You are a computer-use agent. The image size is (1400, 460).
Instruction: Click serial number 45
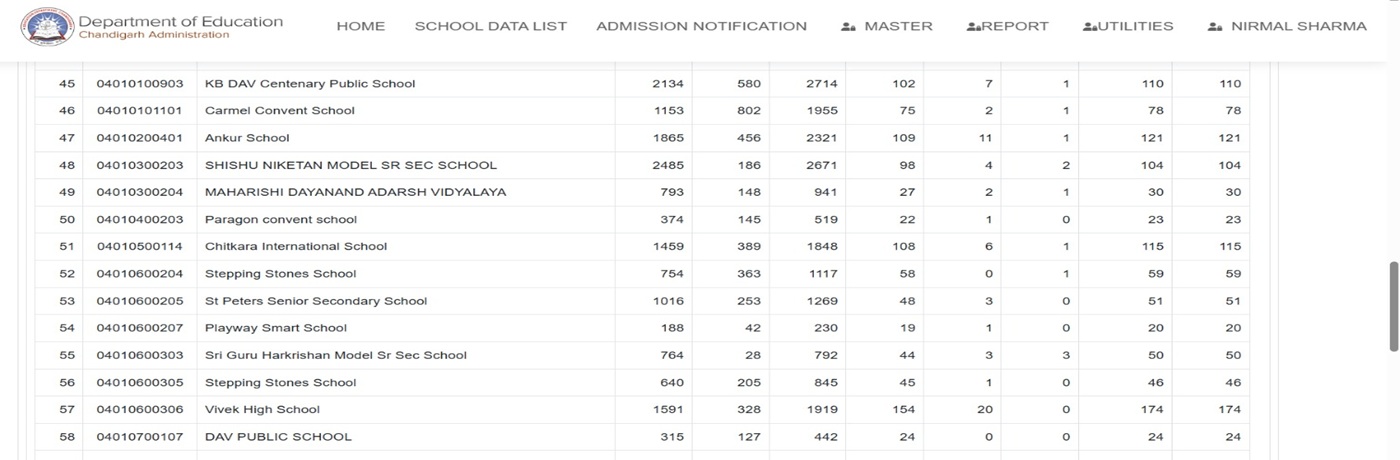click(x=67, y=84)
